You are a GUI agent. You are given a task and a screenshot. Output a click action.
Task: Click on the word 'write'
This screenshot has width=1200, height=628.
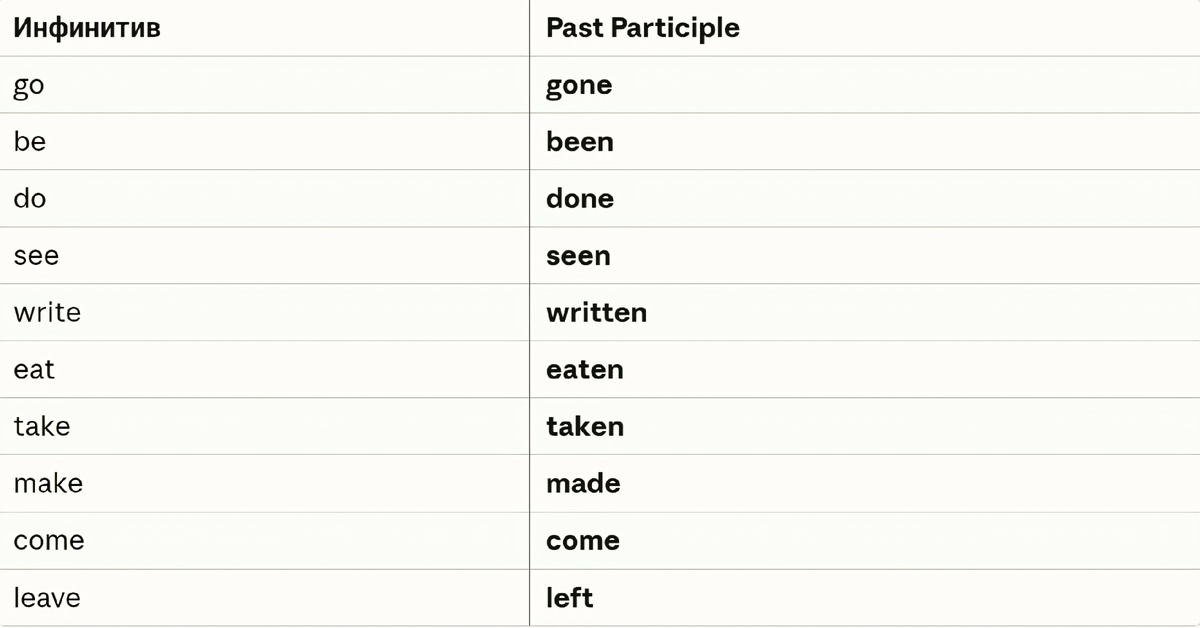[x=47, y=313]
